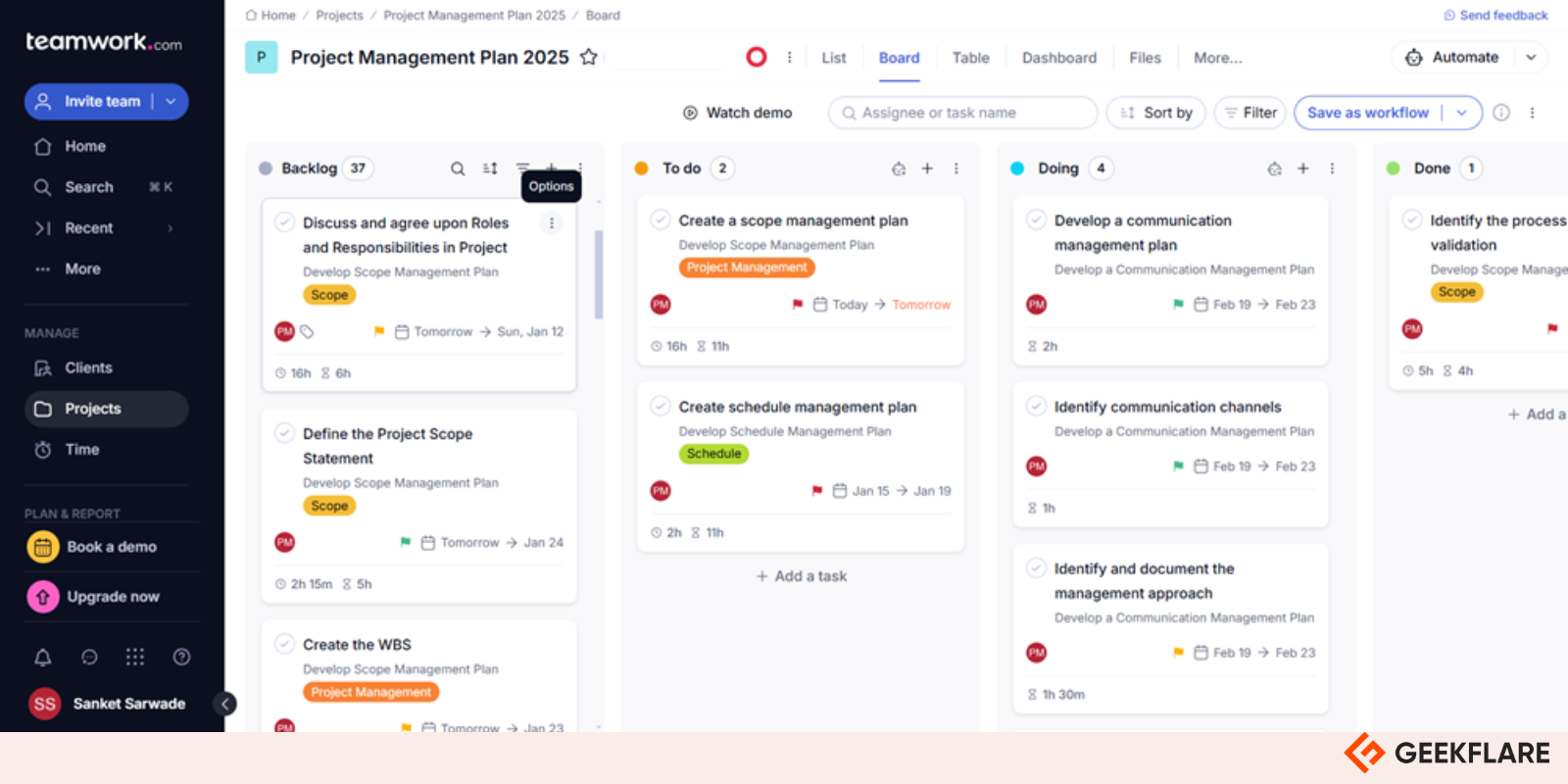This screenshot has width=1568, height=784.
Task: Open the Dashboard tab
Action: (x=1059, y=58)
